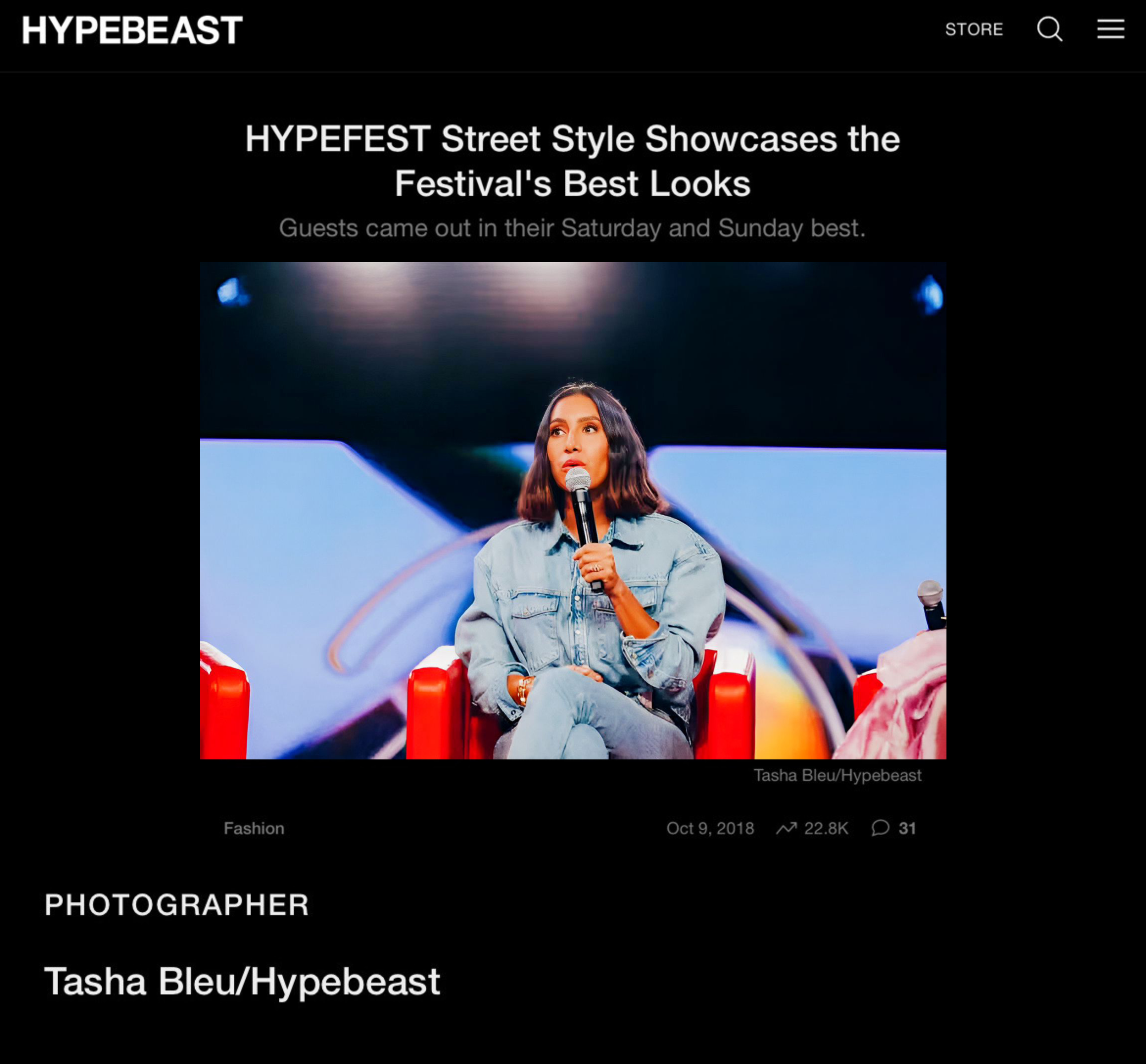Image resolution: width=1146 pixels, height=1064 pixels.
Task: Click the 'Guests came out' subtitle text
Action: (x=572, y=228)
